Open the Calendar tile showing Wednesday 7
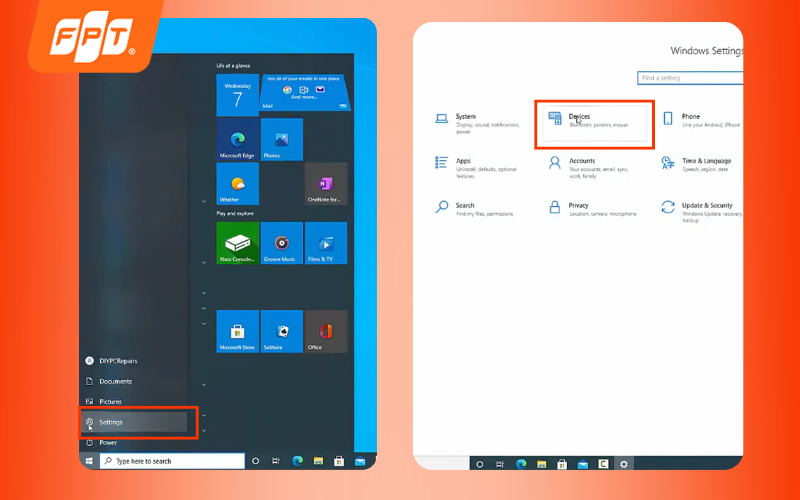800x500 pixels. tap(237, 95)
